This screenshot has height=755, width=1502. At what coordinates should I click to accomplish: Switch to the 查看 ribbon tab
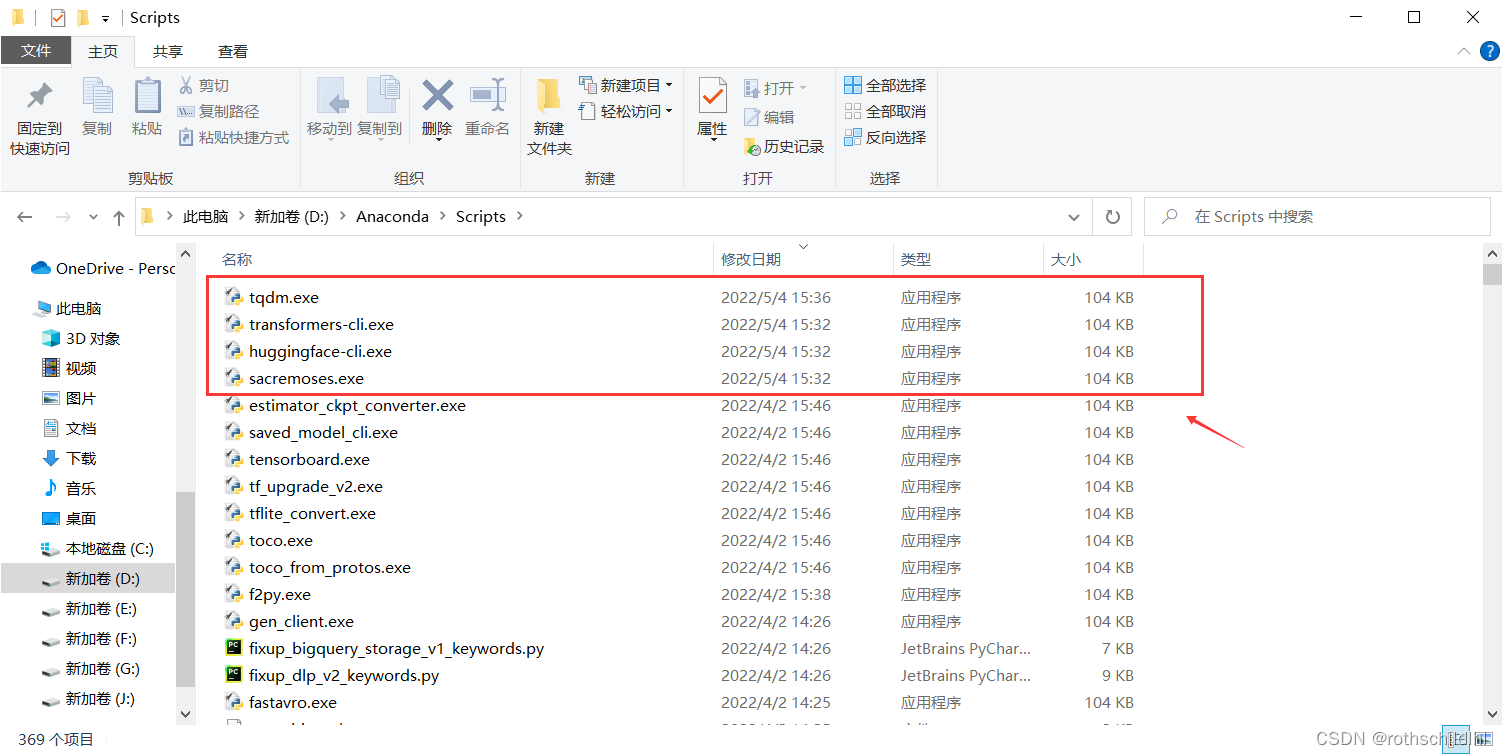pos(233,51)
